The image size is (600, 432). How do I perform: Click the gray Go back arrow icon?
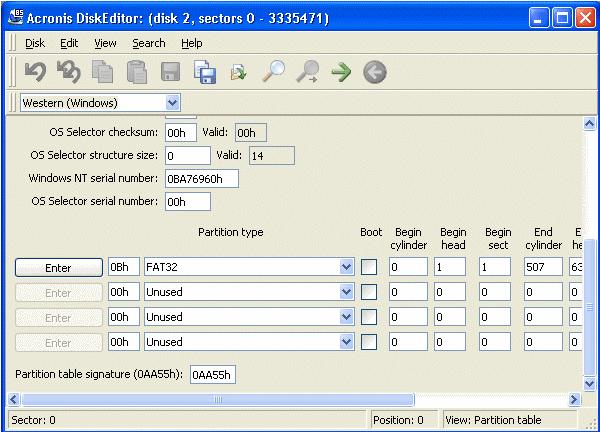[x=375, y=72]
